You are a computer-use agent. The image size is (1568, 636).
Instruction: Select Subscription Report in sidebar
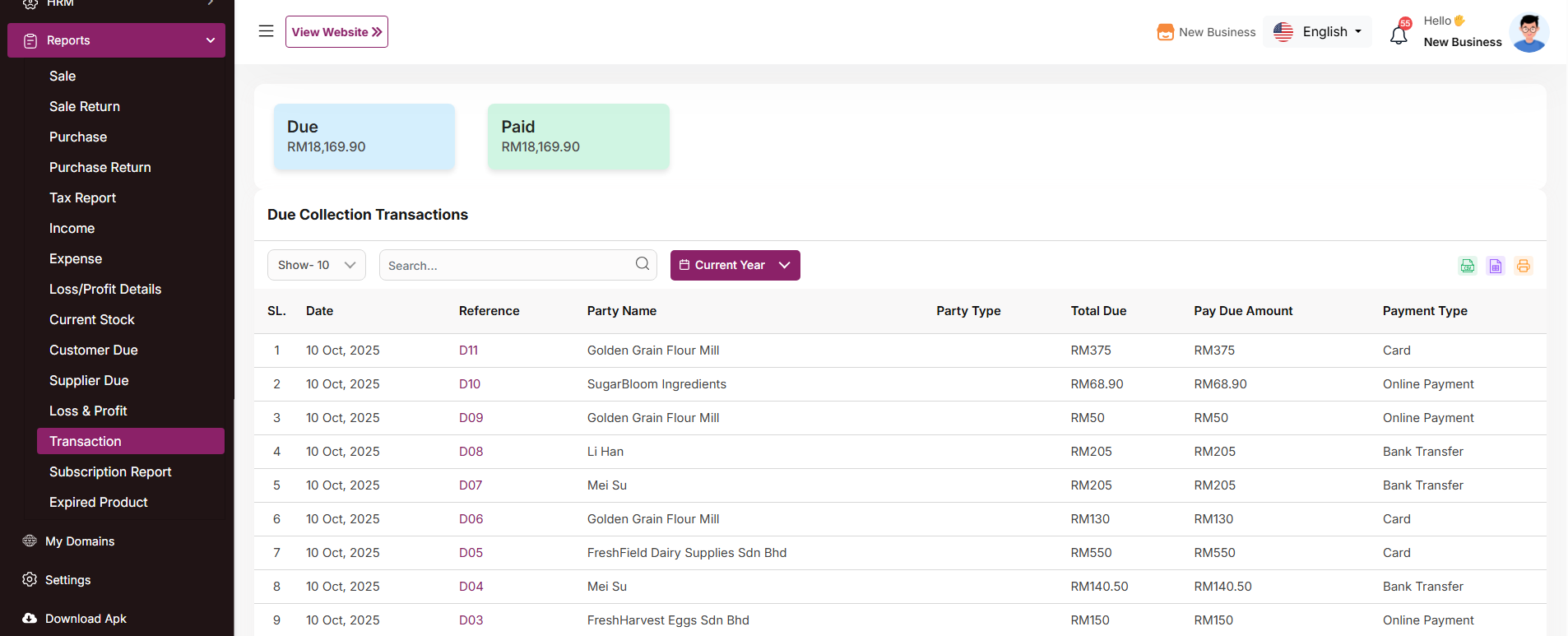pos(109,471)
